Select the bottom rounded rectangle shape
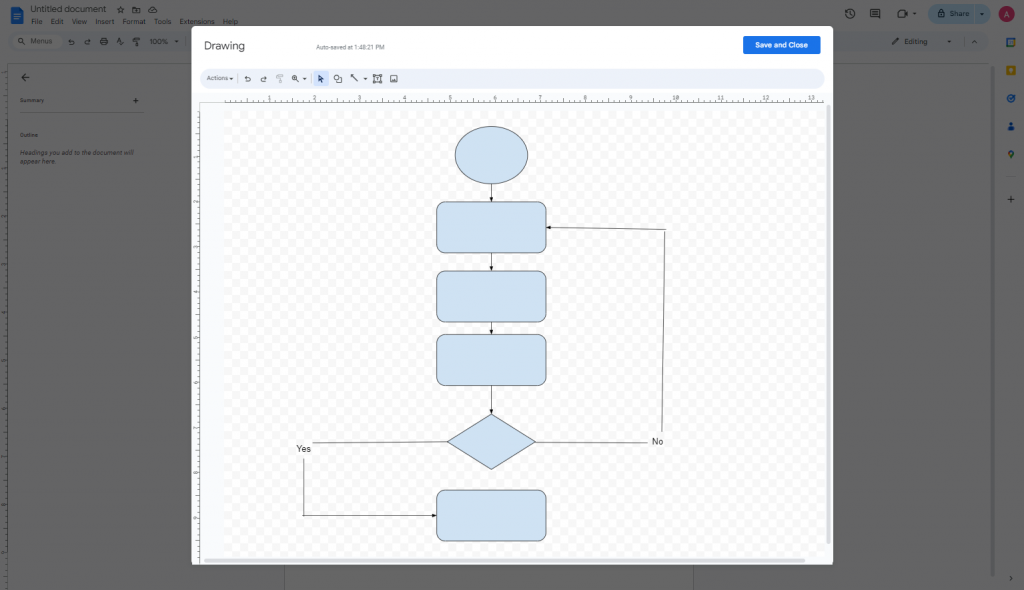The width and height of the screenshot is (1024, 590). (491, 516)
